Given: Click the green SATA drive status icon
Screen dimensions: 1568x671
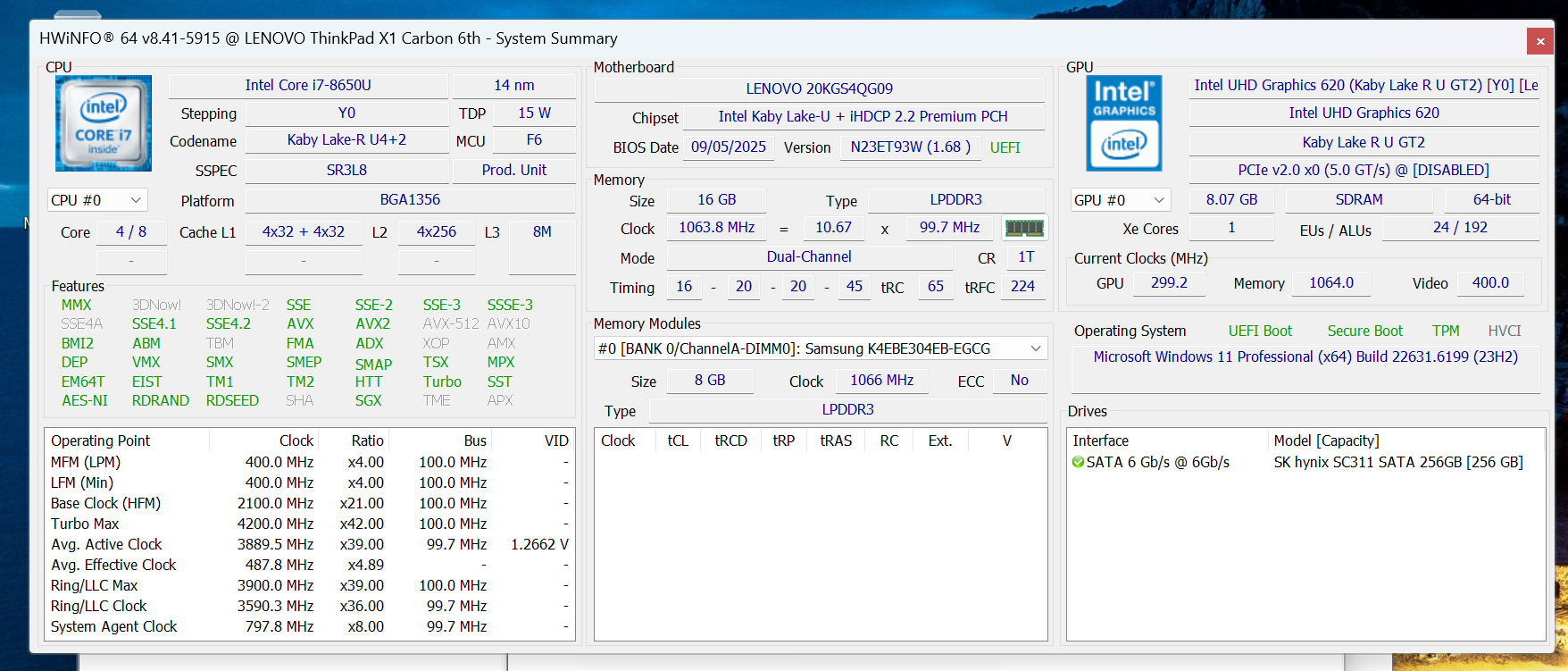Looking at the screenshot, I should 1079,463.
